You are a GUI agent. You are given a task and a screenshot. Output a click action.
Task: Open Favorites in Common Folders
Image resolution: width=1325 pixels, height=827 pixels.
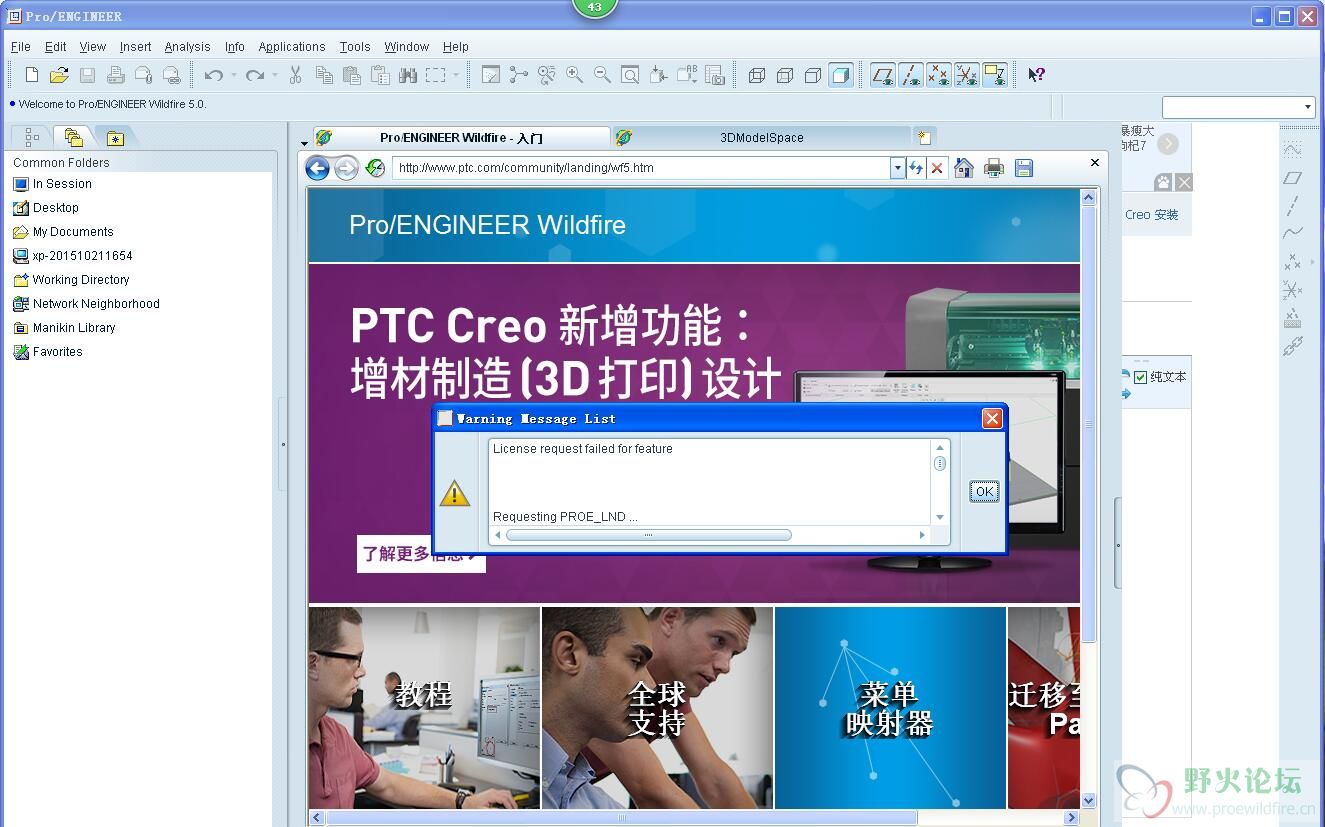point(48,352)
